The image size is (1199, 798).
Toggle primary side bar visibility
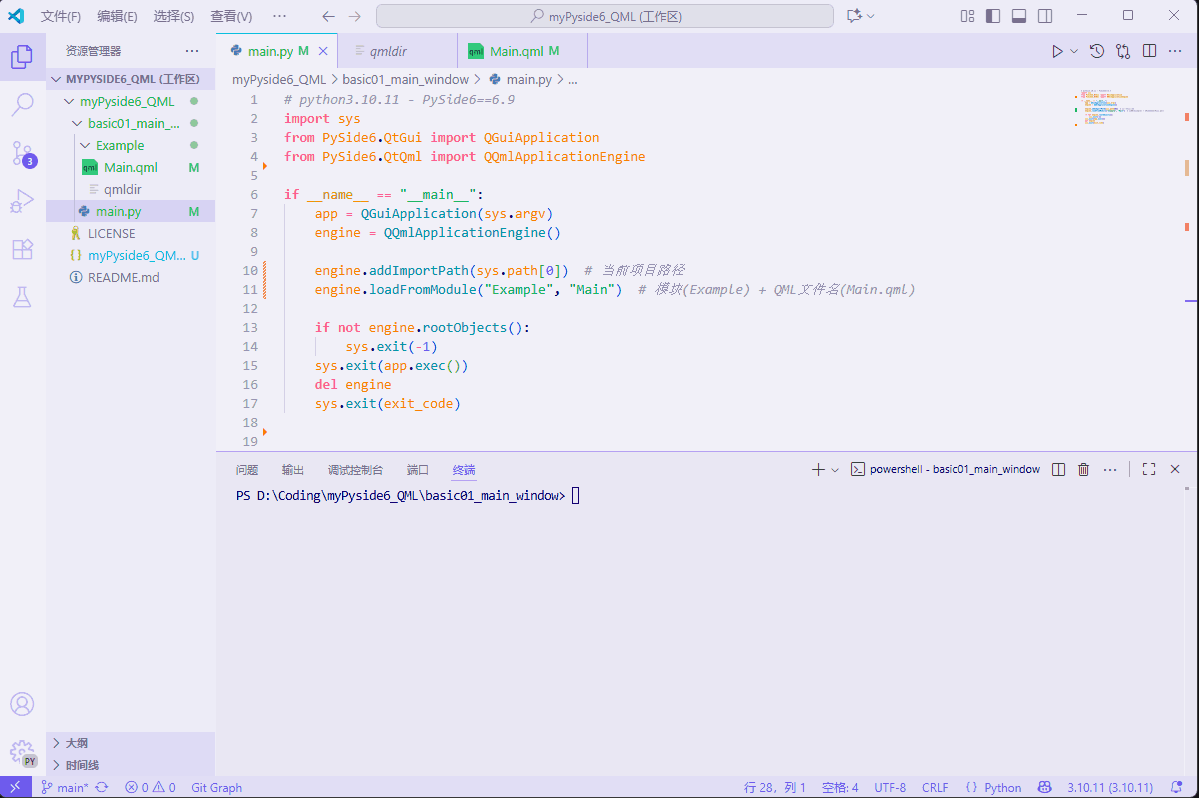993,16
